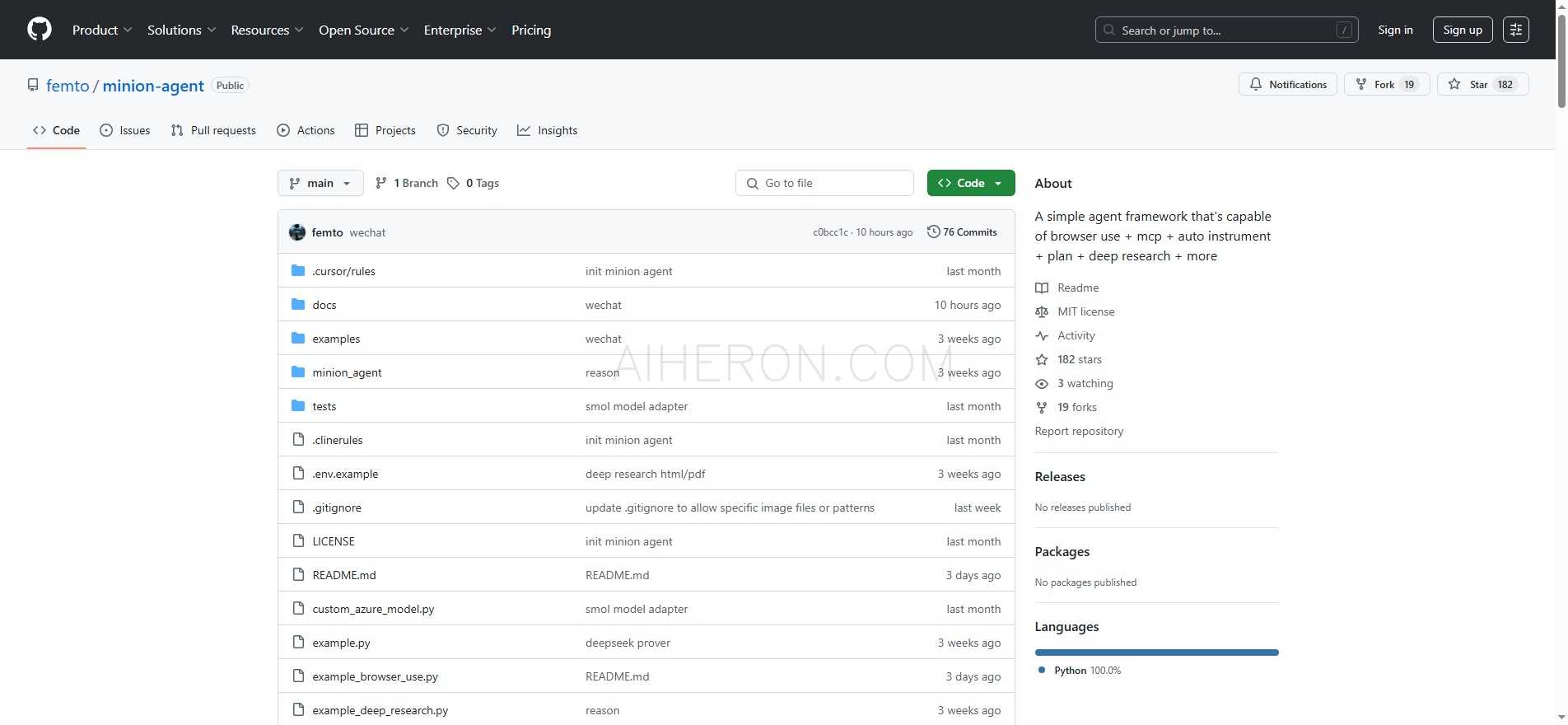Click the folder icon for docs
1568x725 pixels.
click(x=298, y=304)
